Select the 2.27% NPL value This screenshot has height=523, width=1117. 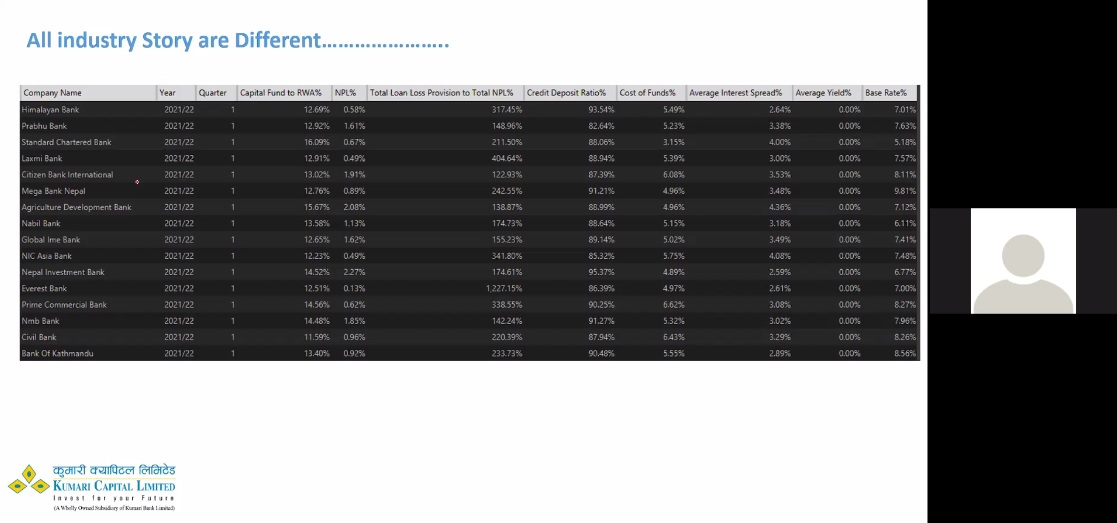354,272
